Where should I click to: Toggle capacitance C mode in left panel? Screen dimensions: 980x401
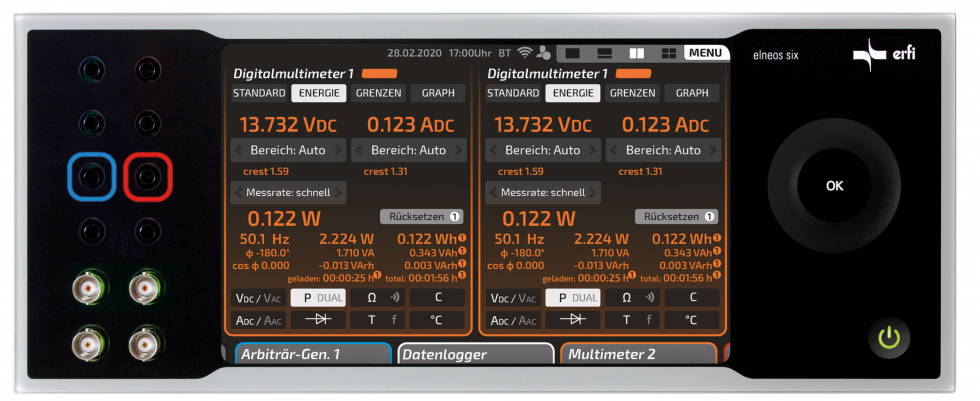(438, 298)
